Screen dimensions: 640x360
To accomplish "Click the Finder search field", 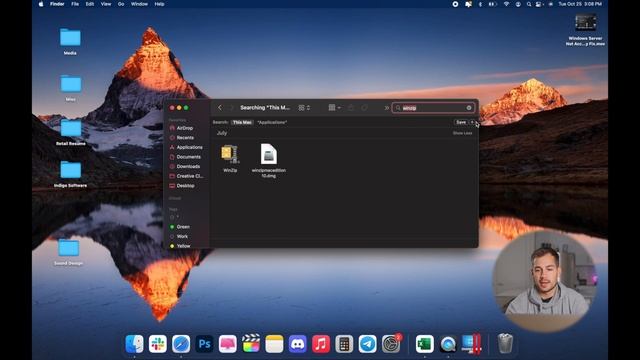I will tap(433, 108).
